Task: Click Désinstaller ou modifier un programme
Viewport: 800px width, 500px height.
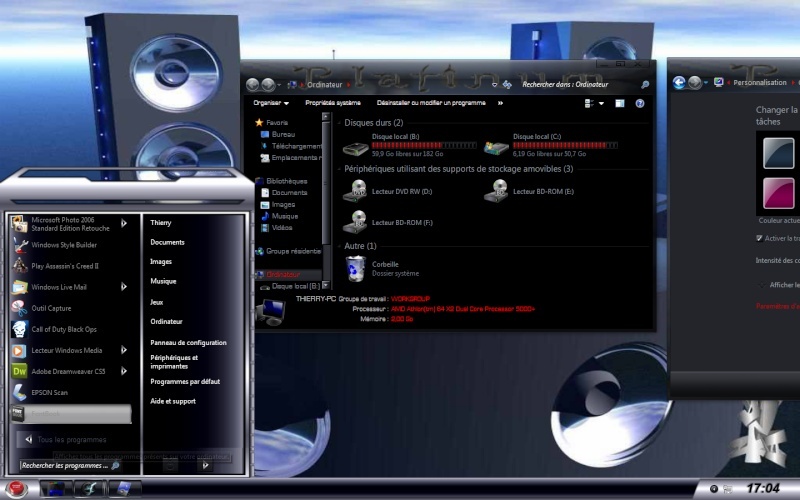Action: (x=431, y=103)
